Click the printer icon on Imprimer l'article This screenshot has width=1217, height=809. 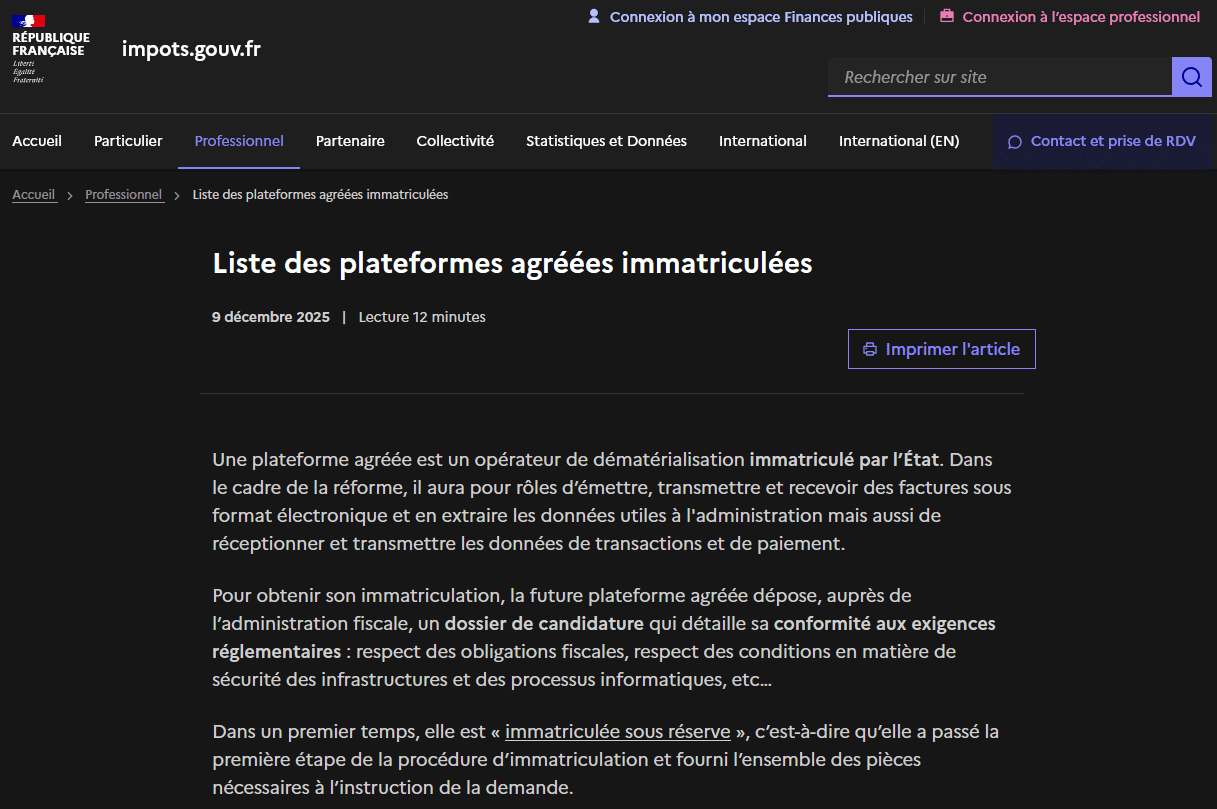click(x=870, y=349)
